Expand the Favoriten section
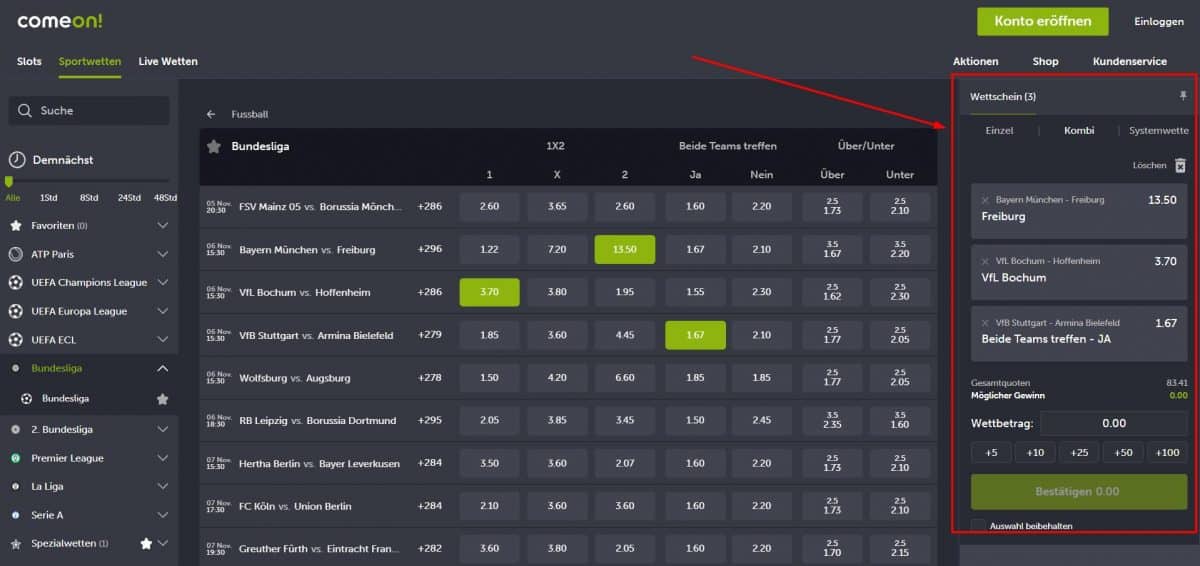1200x566 pixels. pos(163,226)
